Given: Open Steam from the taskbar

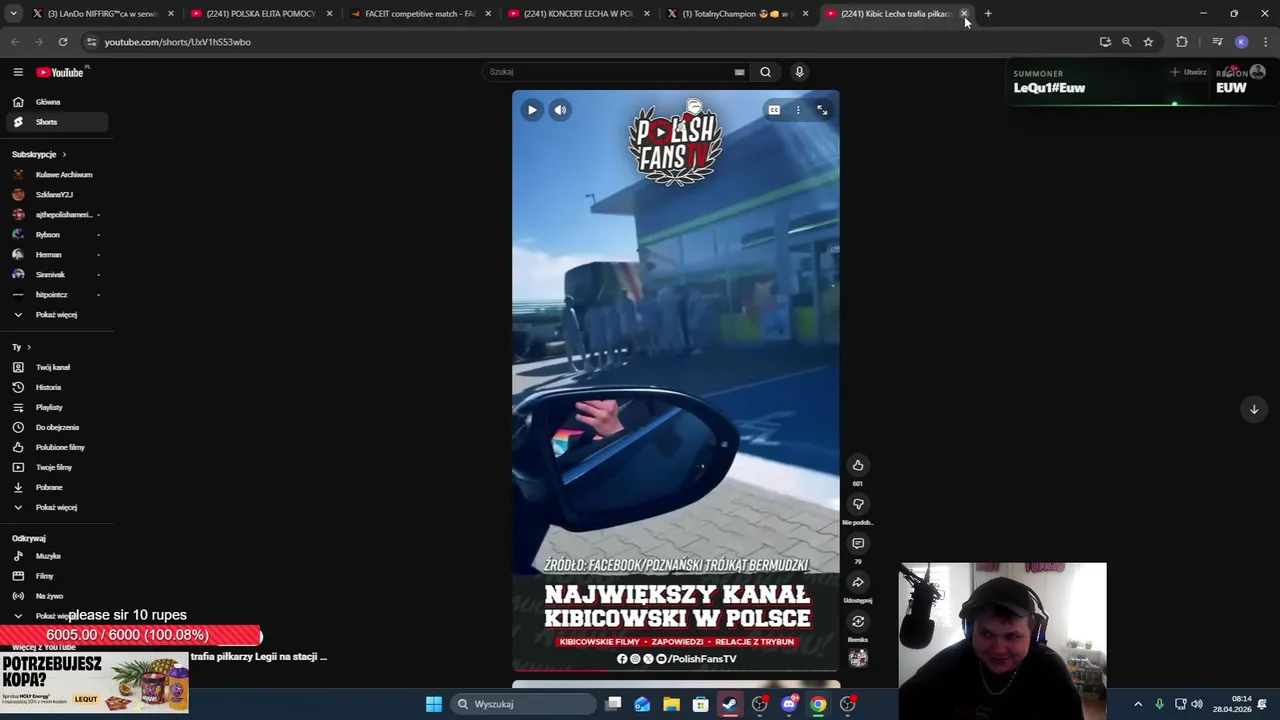Looking at the screenshot, I should point(730,704).
